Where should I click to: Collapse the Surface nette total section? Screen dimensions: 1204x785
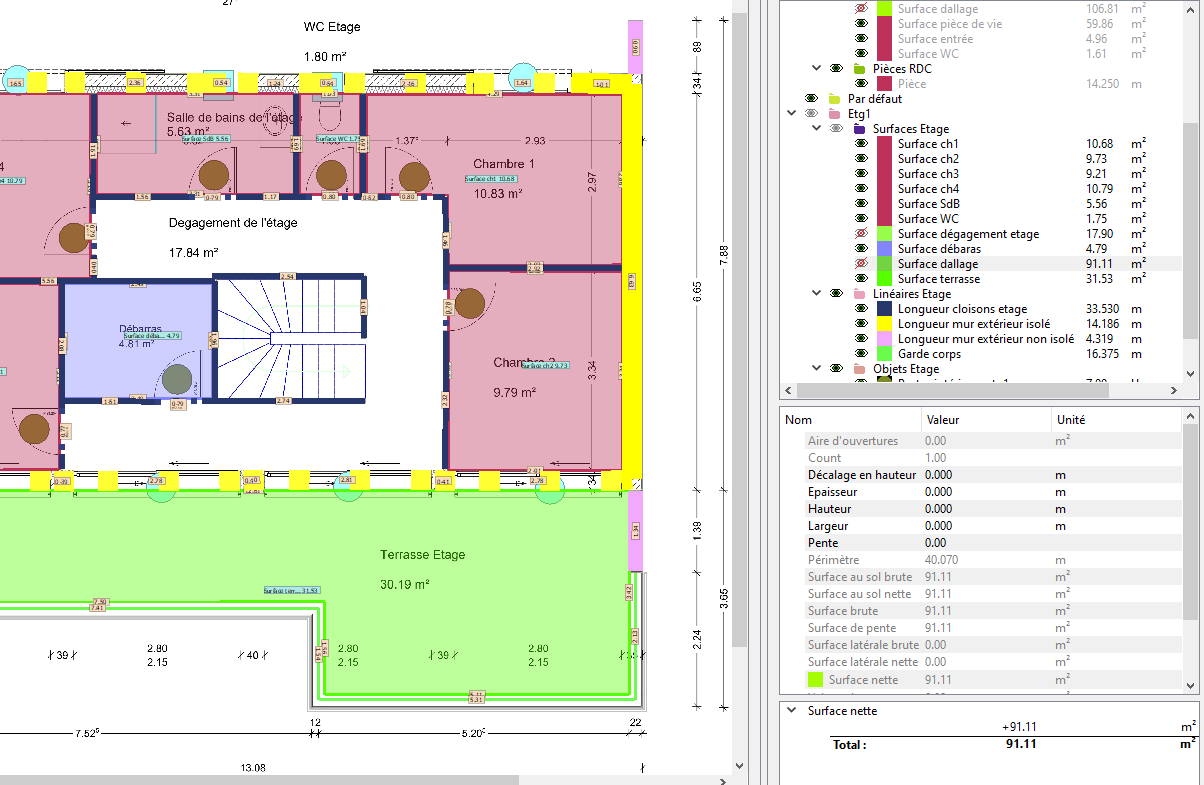[791, 711]
